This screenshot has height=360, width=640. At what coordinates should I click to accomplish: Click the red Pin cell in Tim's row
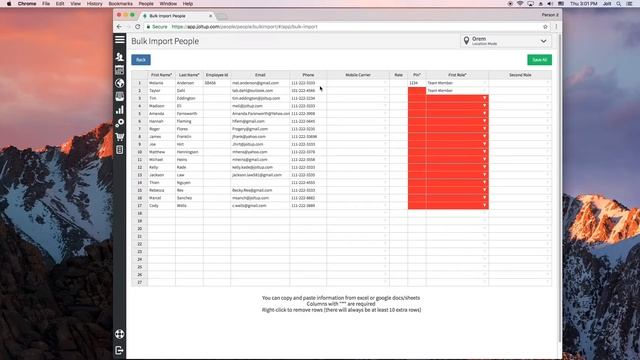(x=417, y=98)
